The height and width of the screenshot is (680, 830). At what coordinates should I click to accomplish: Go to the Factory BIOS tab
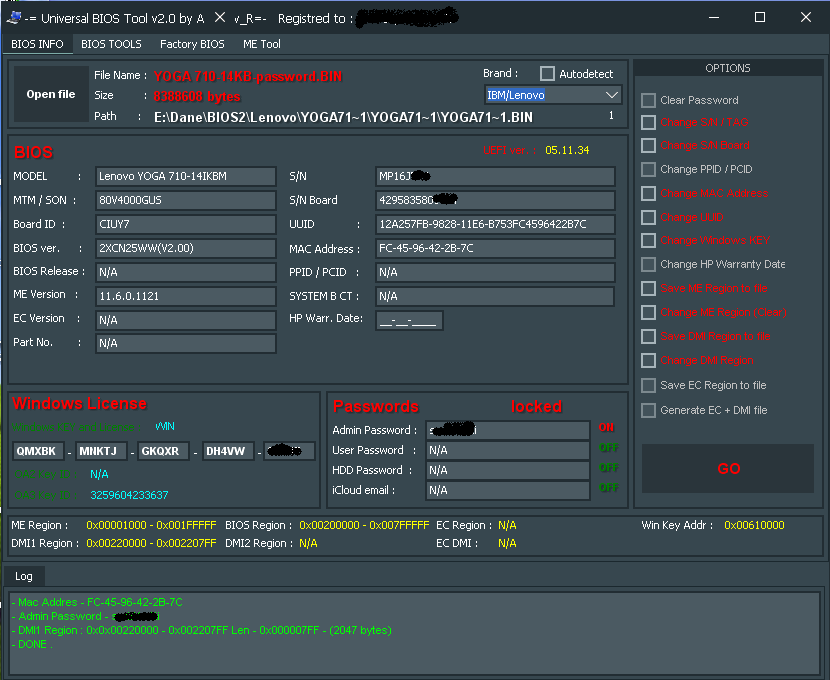(x=192, y=44)
